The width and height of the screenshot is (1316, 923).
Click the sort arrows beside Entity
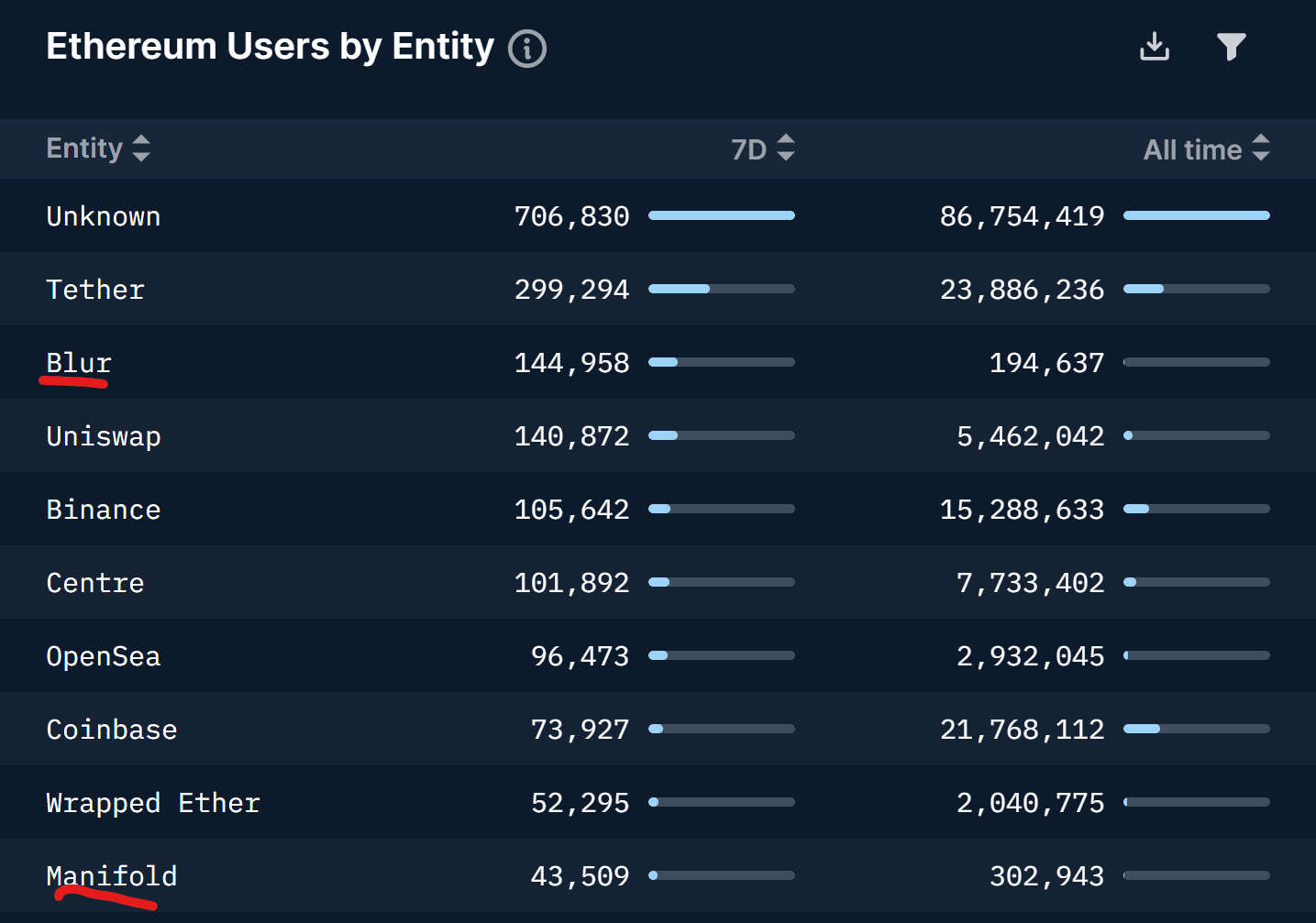click(142, 148)
